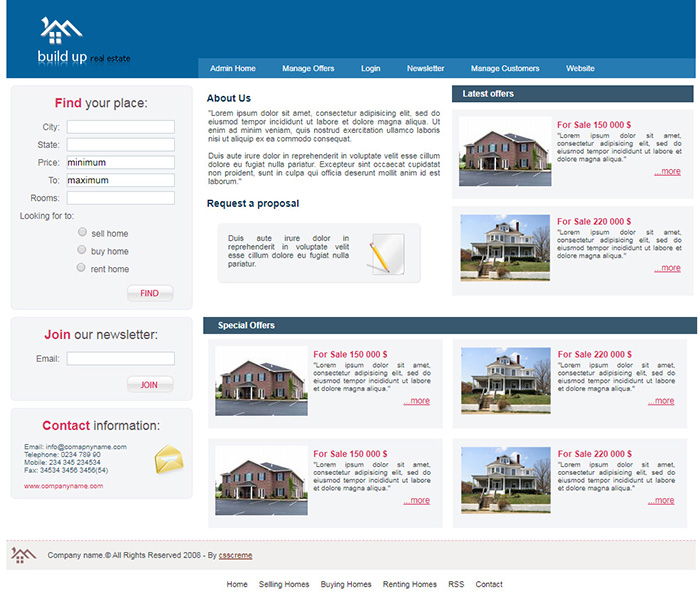Image resolution: width=700 pixels, height=592 pixels.
Task: Focus the State input field
Action: (x=121, y=145)
